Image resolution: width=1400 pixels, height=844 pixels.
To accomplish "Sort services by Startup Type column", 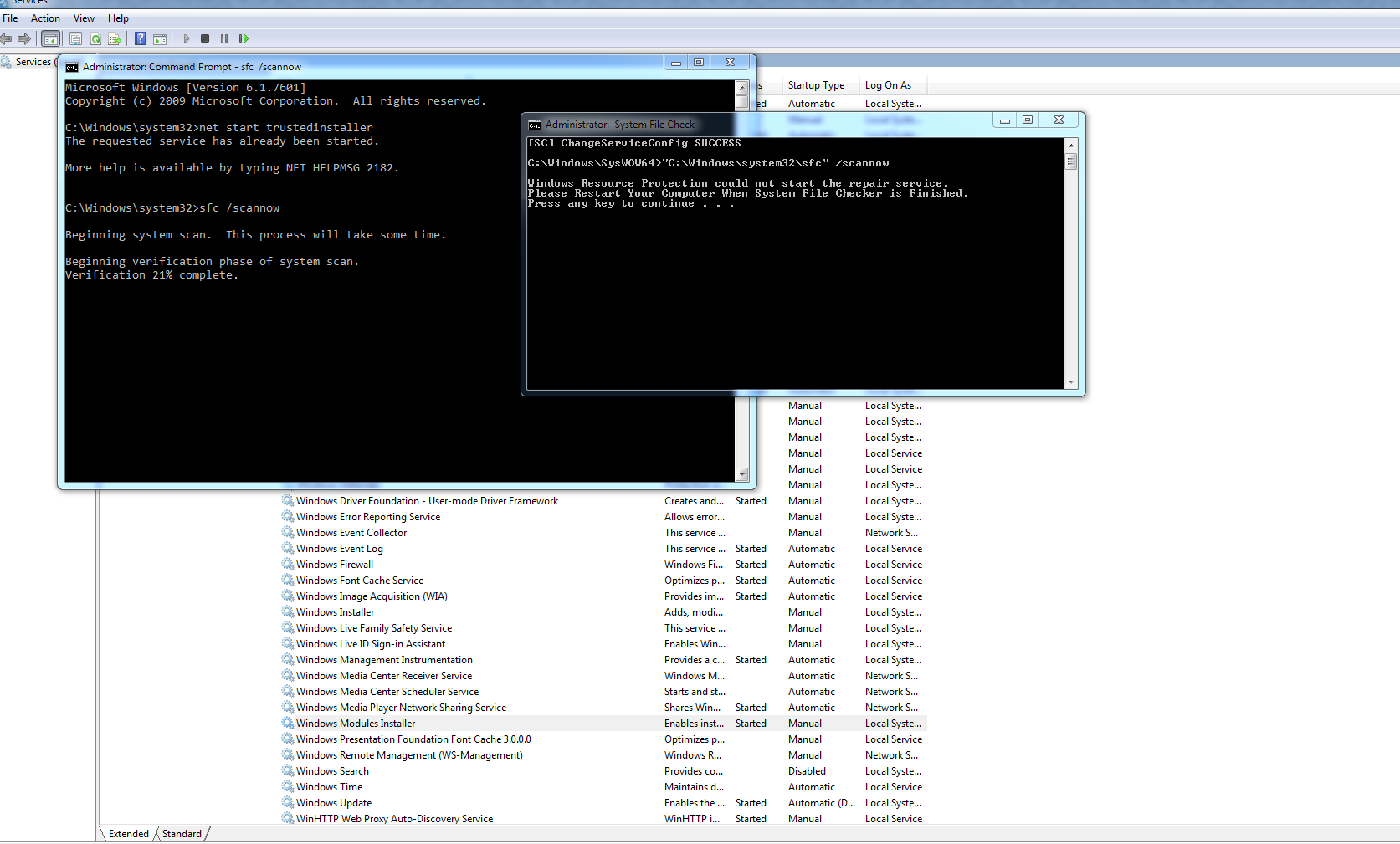I will click(816, 85).
